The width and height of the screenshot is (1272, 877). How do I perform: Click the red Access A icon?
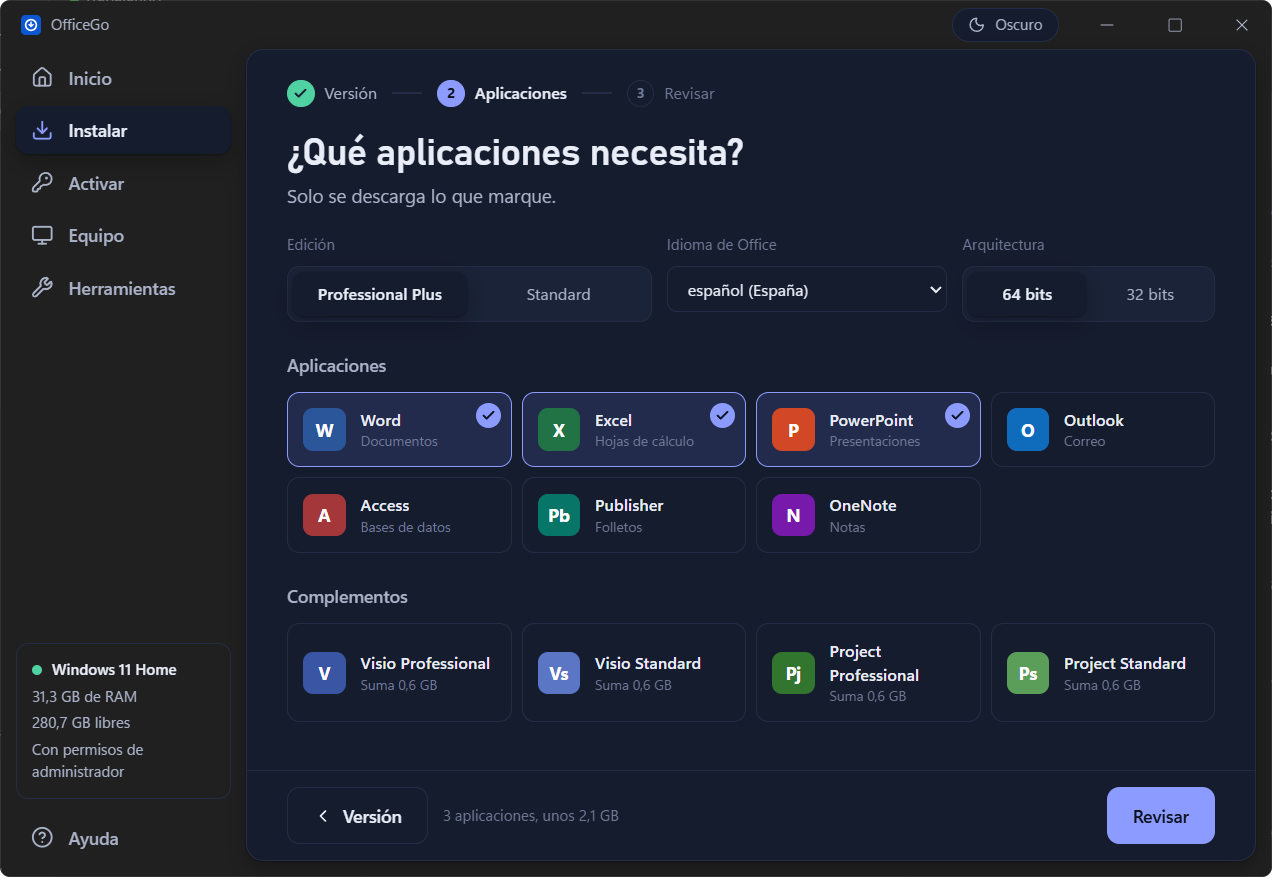click(324, 515)
